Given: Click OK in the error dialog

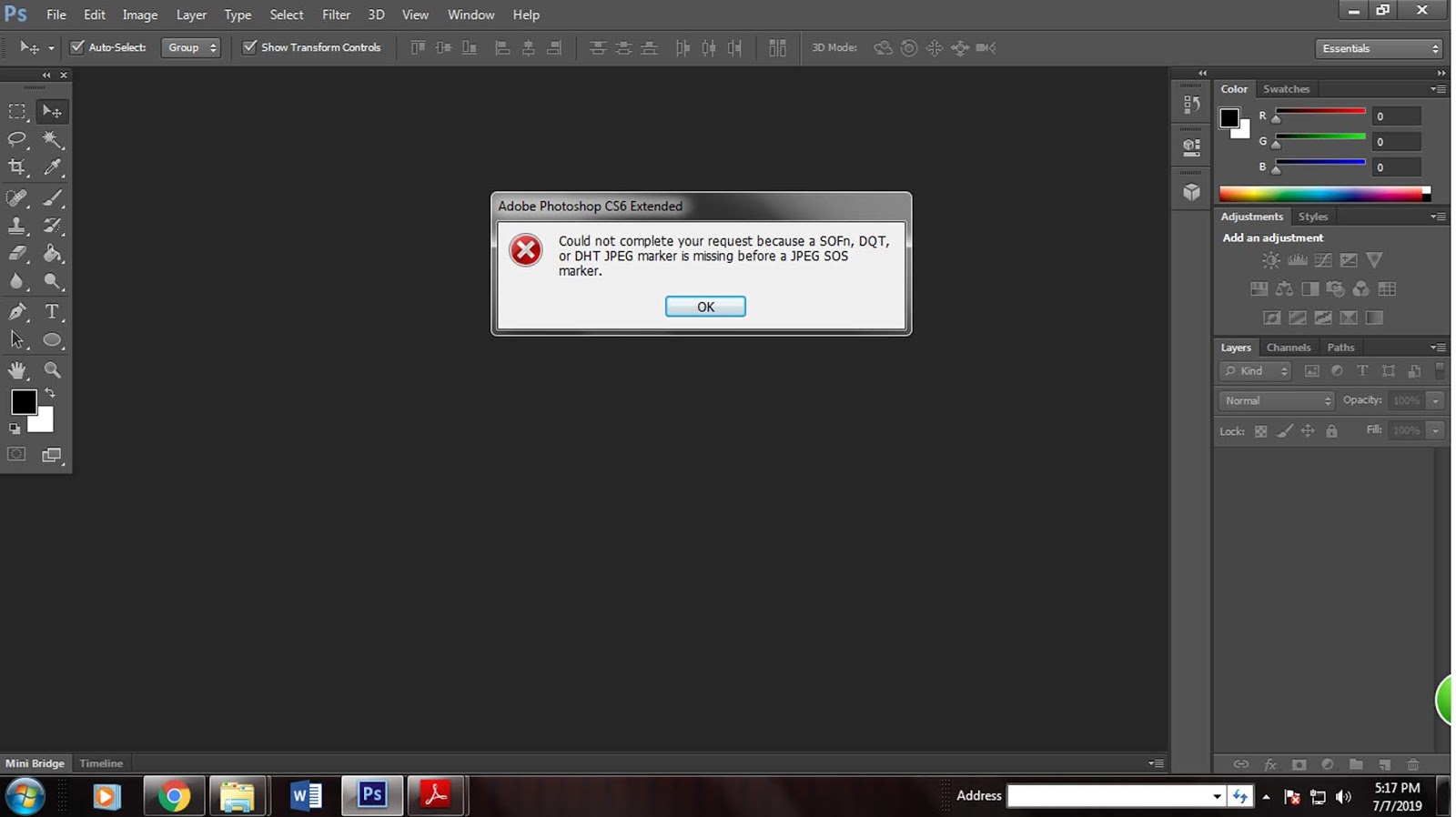Looking at the screenshot, I should click(x=705, y=307).
